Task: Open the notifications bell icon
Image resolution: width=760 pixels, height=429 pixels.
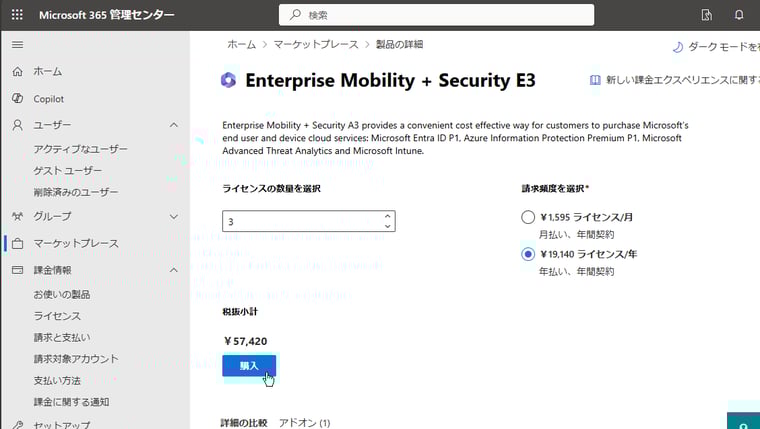Action: (739, 15)
